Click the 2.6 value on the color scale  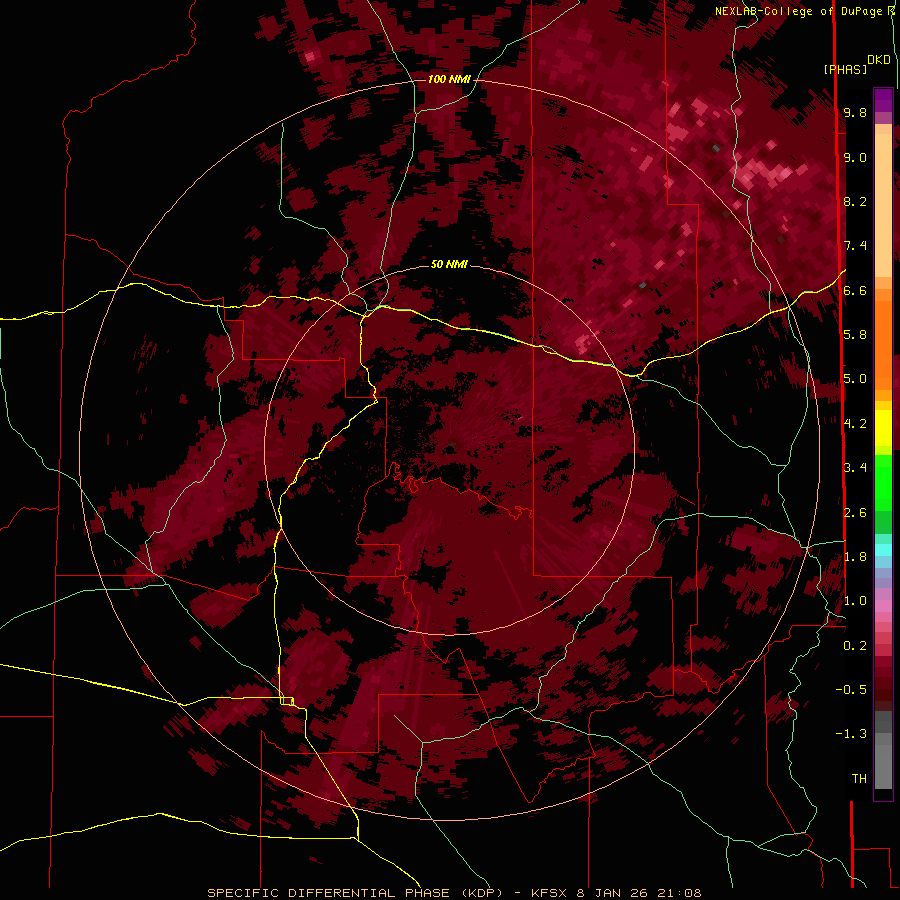[855, 513]
